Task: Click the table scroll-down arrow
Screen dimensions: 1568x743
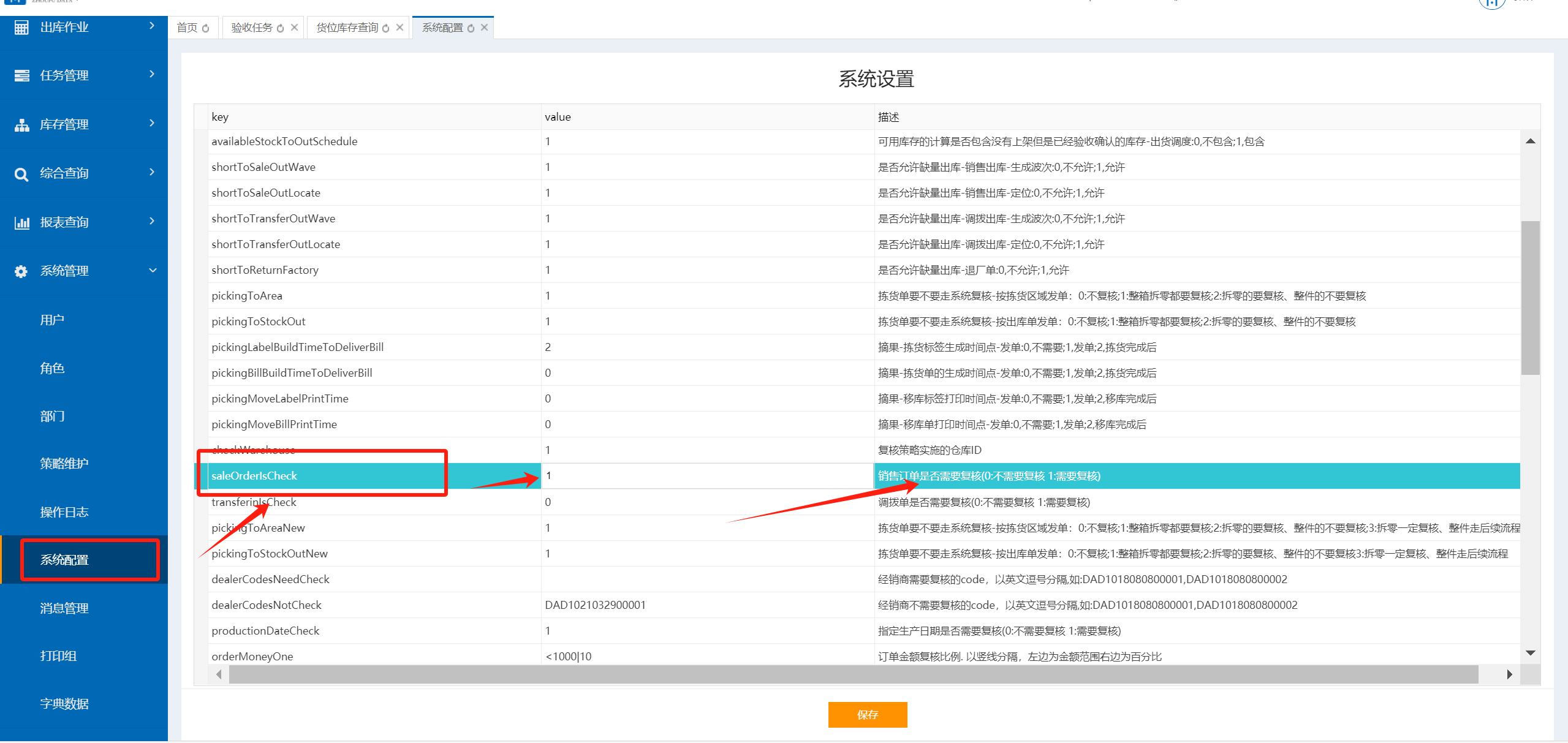Action: 1530,653
